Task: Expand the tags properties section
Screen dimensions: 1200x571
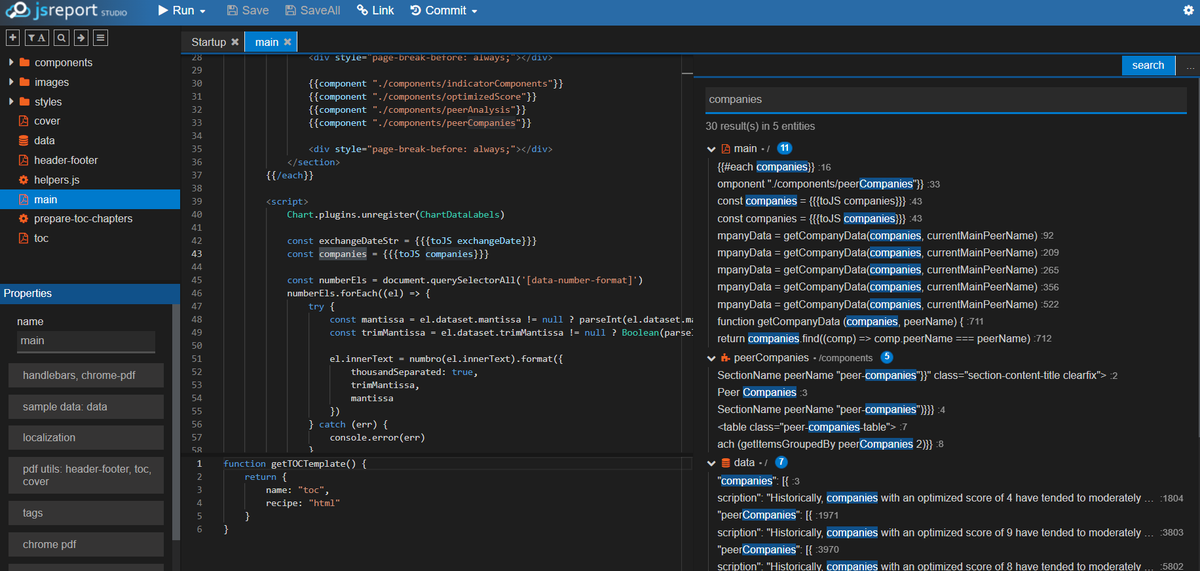Action: [86, 513]
